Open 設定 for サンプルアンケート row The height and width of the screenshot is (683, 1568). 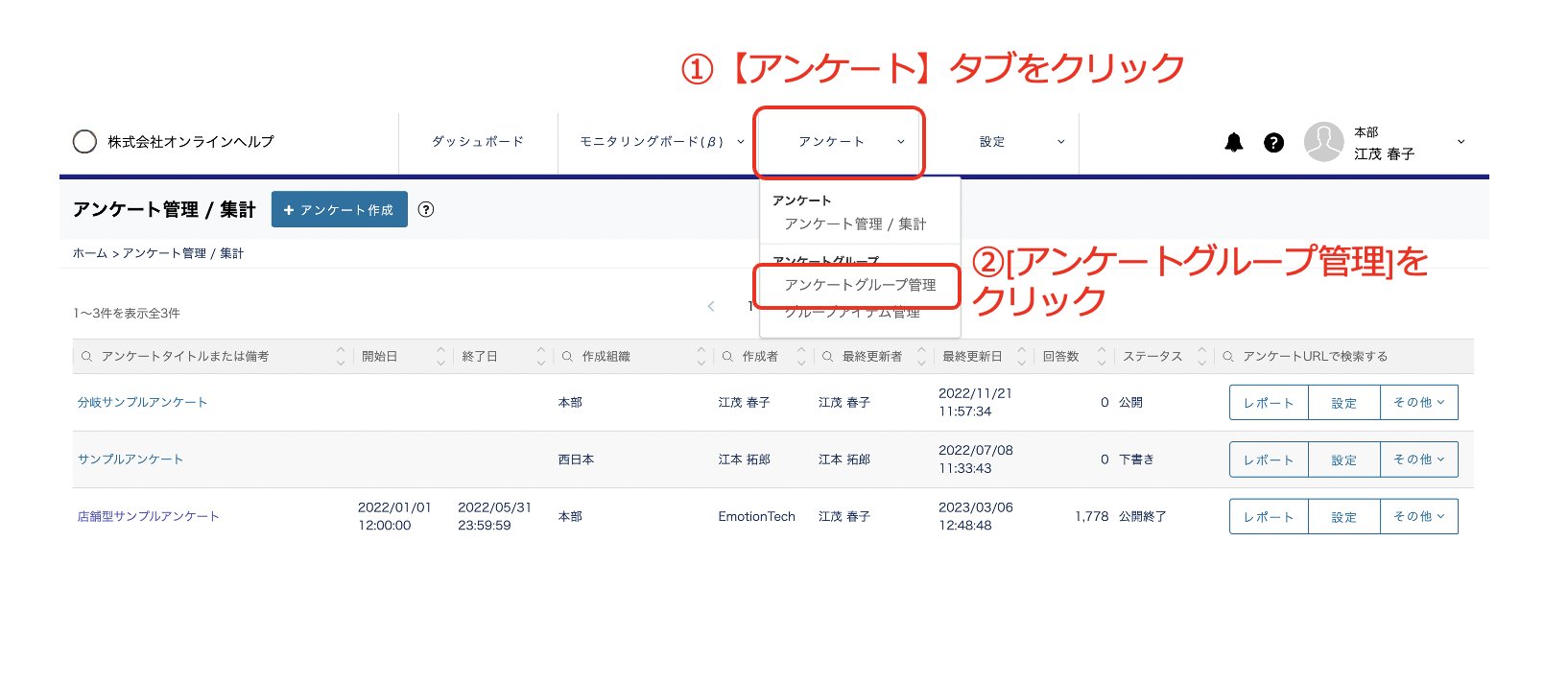[1344, 459]
